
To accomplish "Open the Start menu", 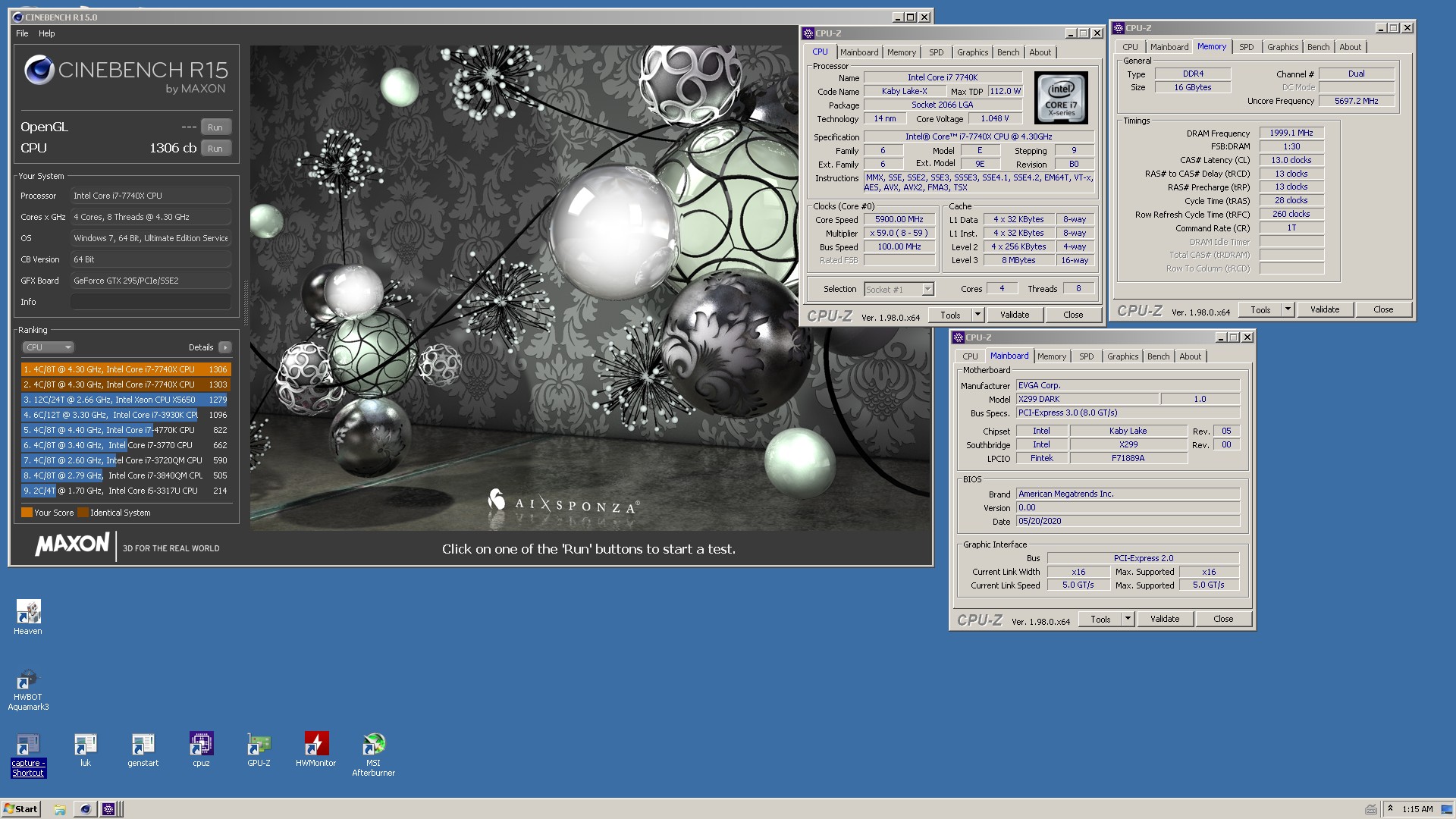I will pos(20,809).
